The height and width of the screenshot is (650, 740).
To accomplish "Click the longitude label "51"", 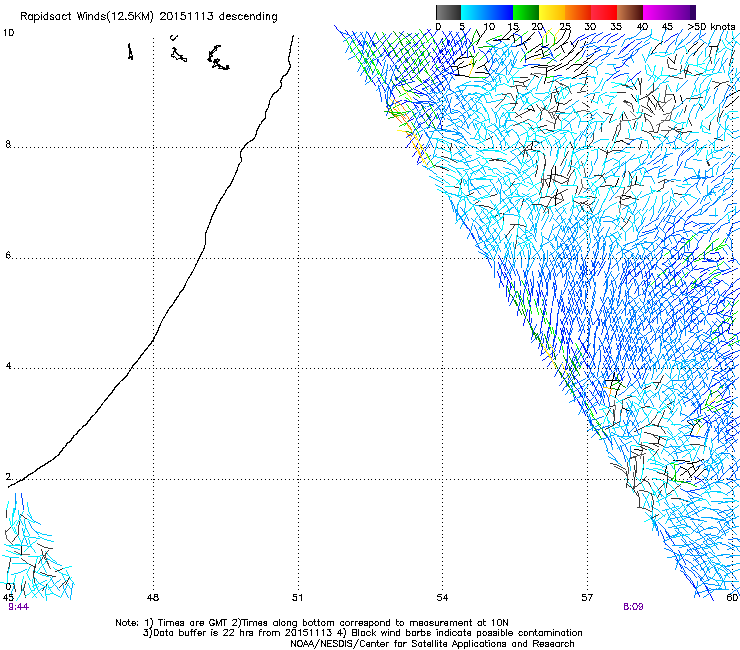I will coord(297,598).
